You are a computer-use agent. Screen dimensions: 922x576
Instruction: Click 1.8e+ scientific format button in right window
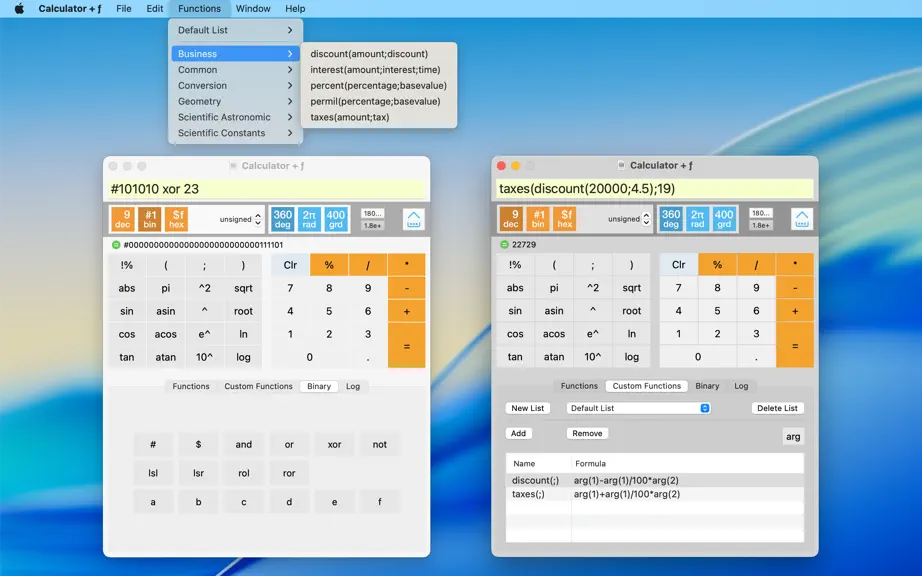point(760,225)
